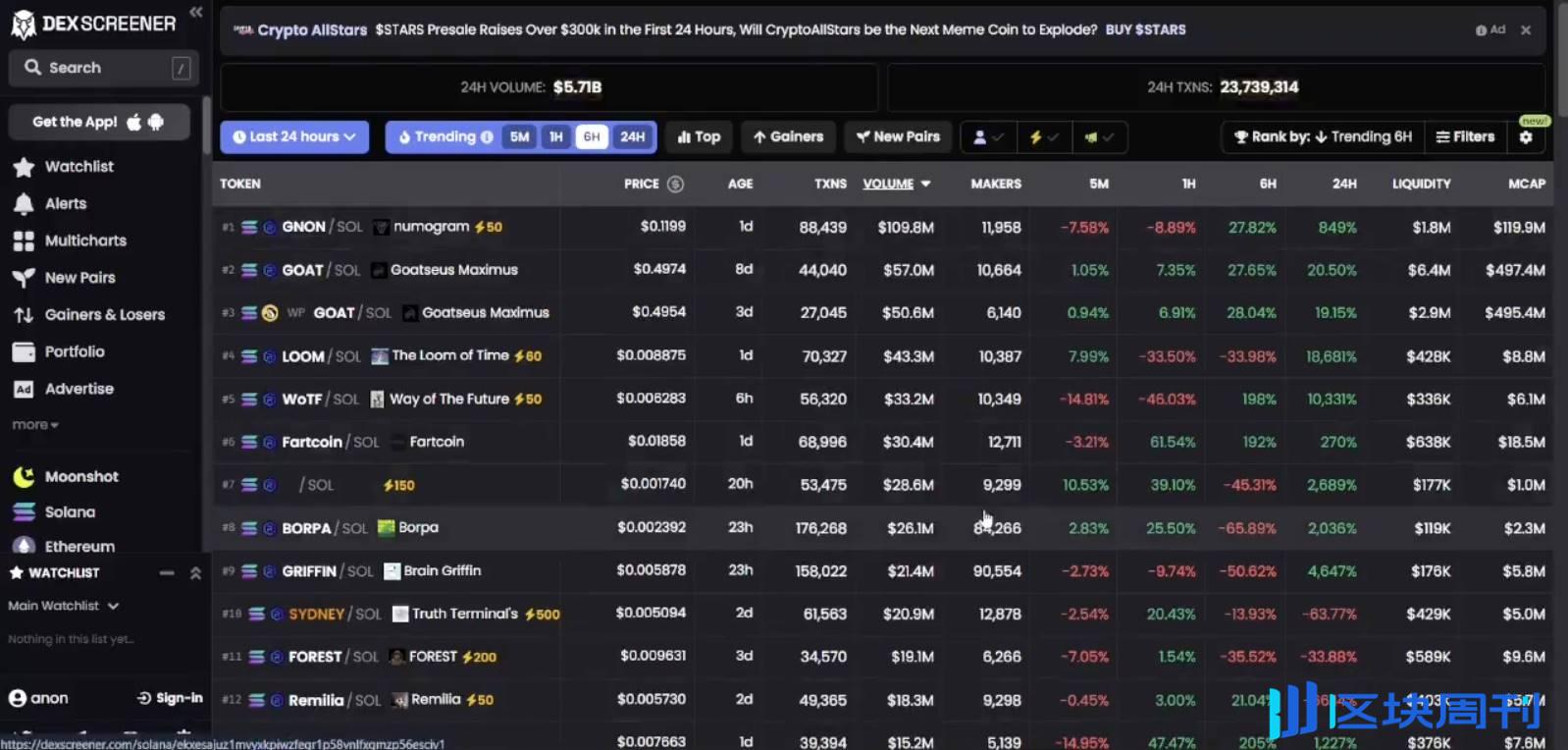Image resolution: width=1568 pixels, height=750 pixels.
Task: Toggle the ads megaphone filter
Action: (x=1099, y=137)
